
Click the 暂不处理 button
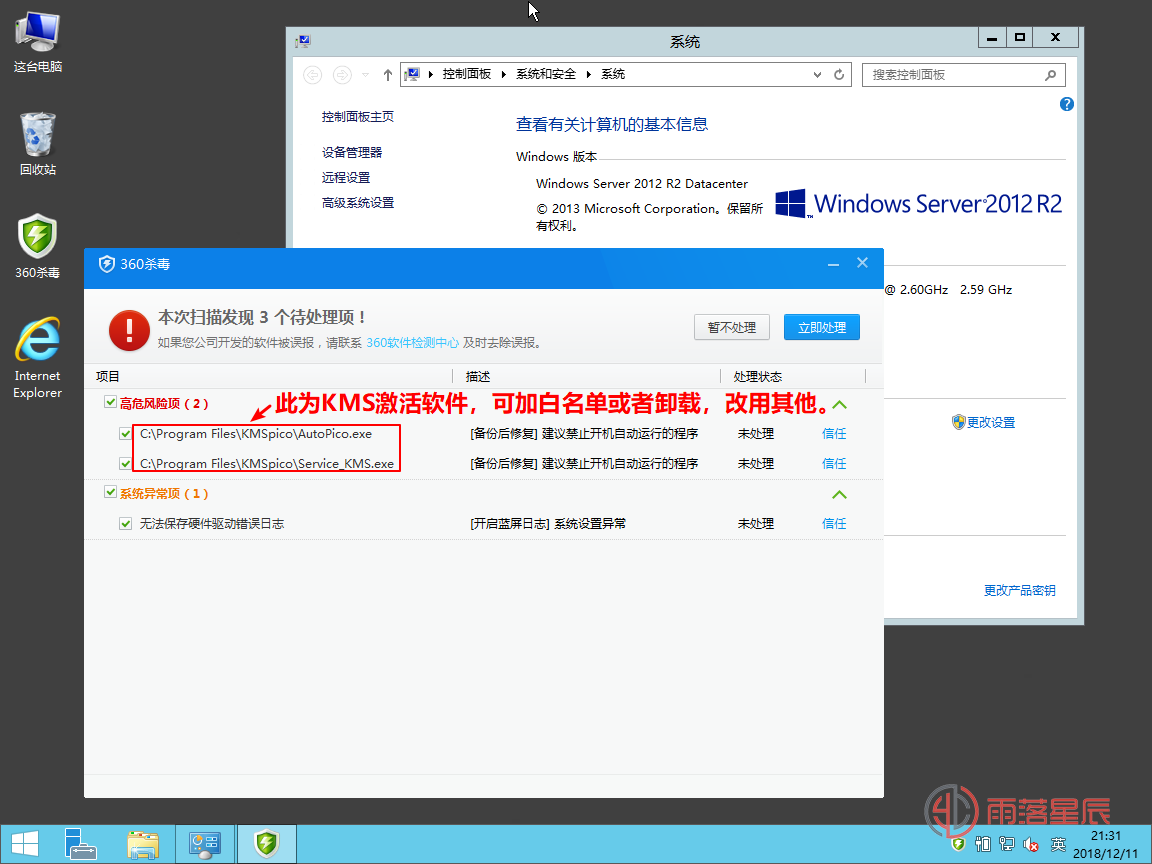(732, 327)
